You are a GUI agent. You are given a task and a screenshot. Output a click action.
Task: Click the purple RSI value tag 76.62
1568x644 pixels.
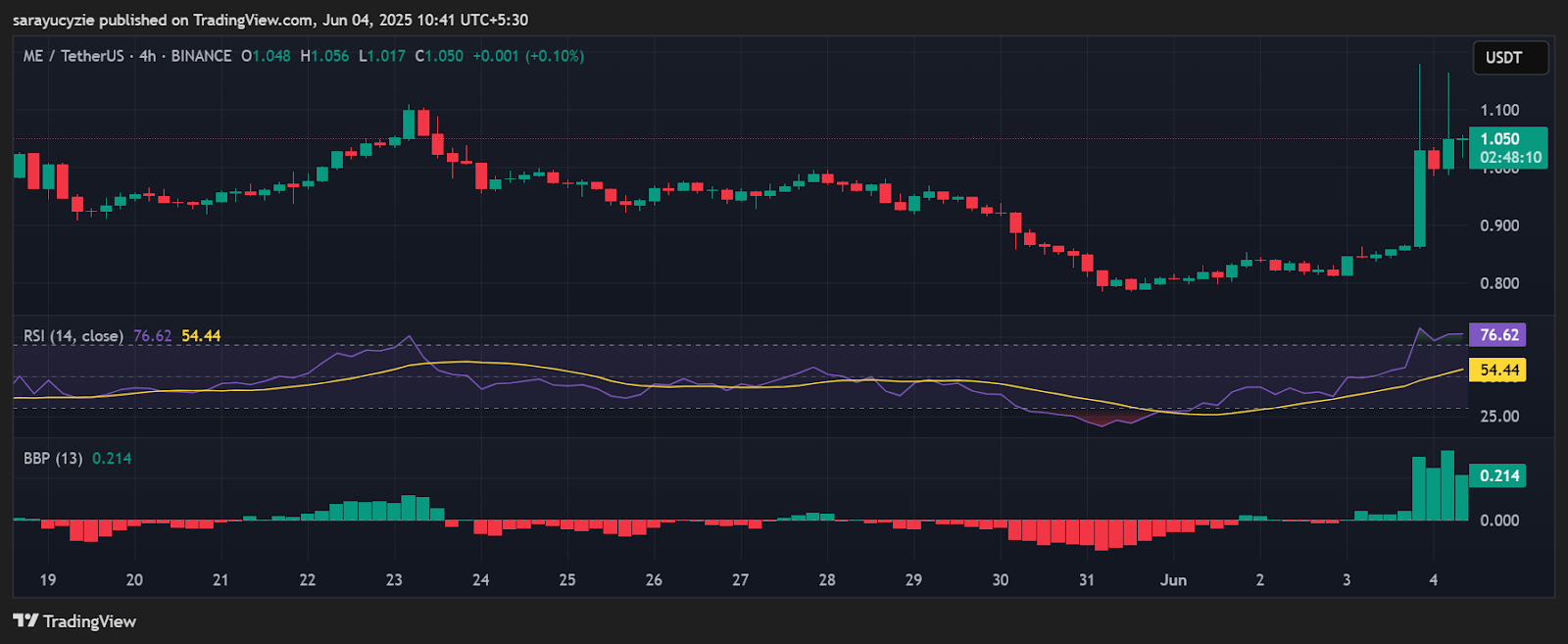coord(1498,335)
